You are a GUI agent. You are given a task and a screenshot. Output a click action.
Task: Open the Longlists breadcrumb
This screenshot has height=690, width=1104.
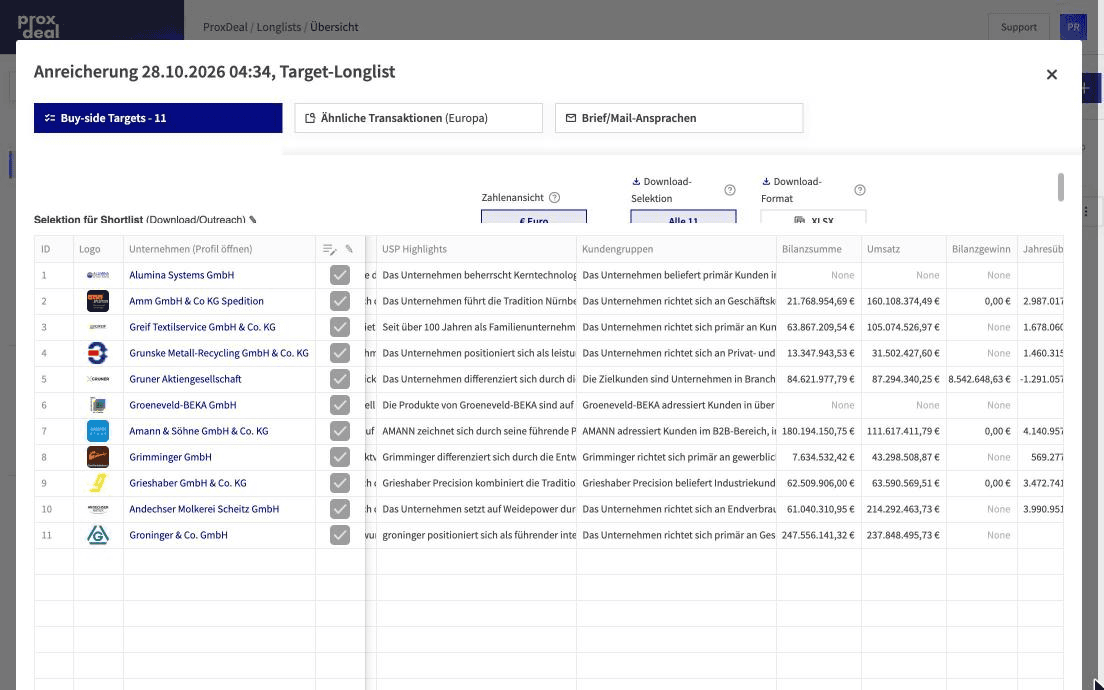(x=279, y=27)
